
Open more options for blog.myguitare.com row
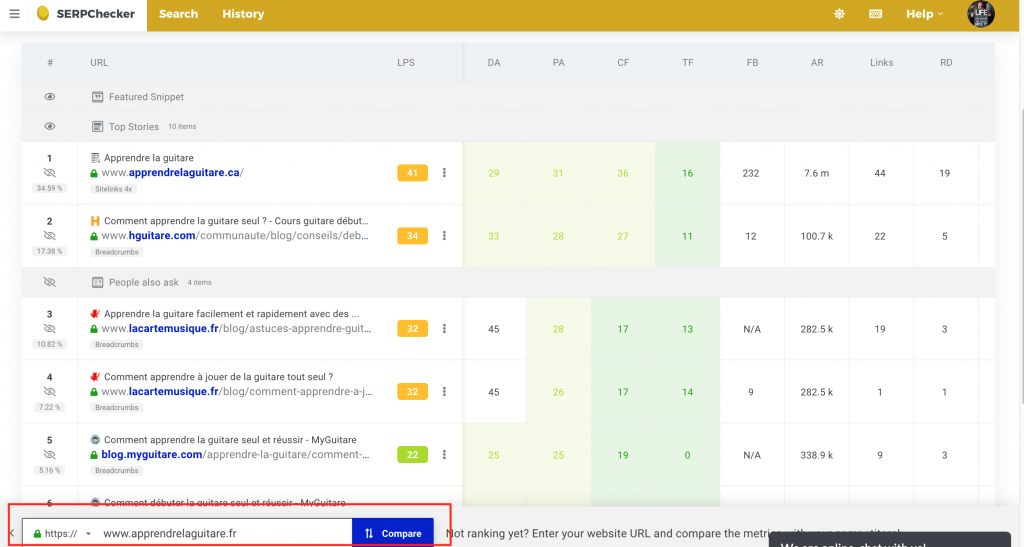point(444,454)
